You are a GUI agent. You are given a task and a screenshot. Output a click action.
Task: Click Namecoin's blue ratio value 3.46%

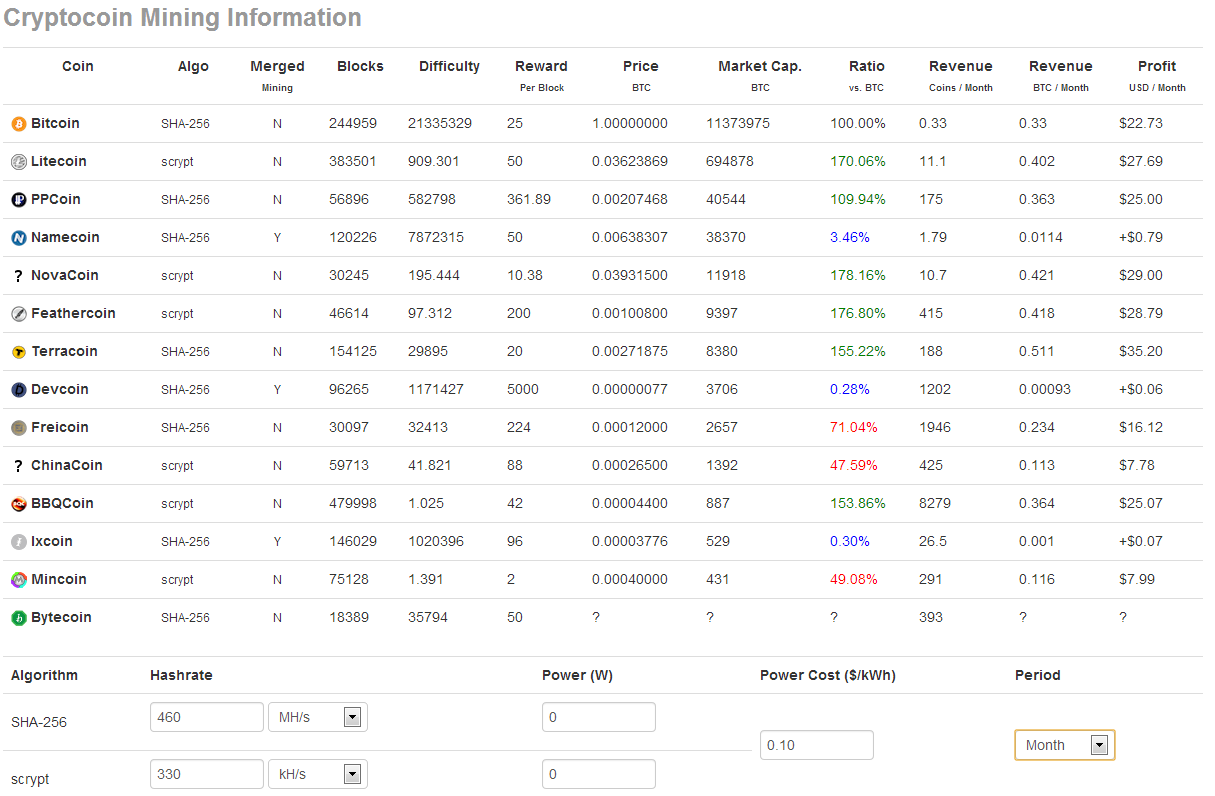tap(850, 237)
